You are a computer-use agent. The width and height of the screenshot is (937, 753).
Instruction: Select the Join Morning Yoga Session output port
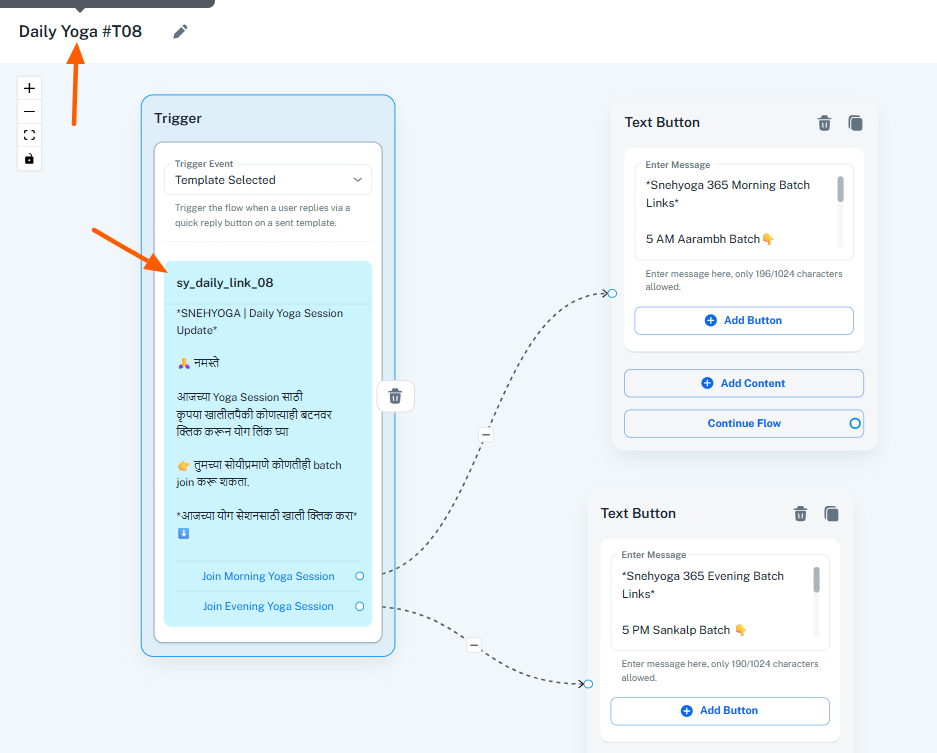360,576
